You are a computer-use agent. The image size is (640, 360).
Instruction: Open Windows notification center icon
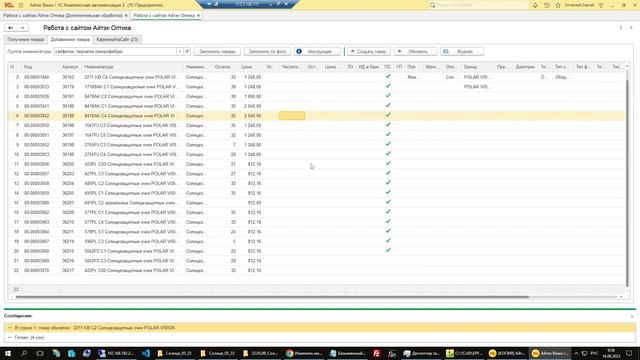pos(629,353)
